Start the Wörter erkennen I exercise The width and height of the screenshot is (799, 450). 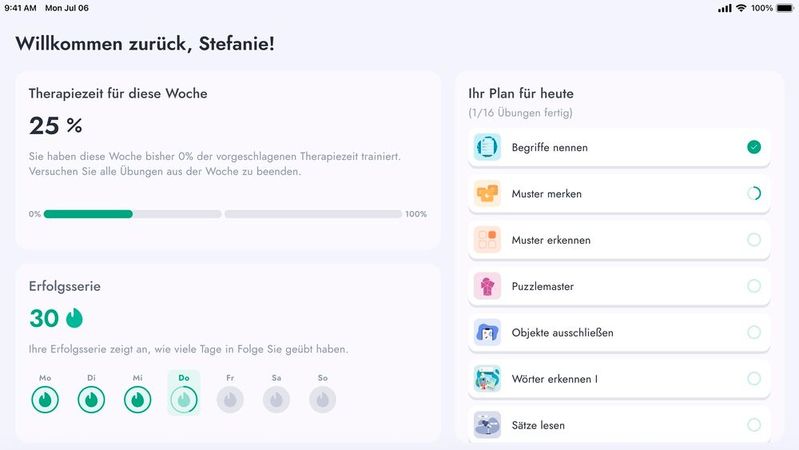(x=619, y=379)
